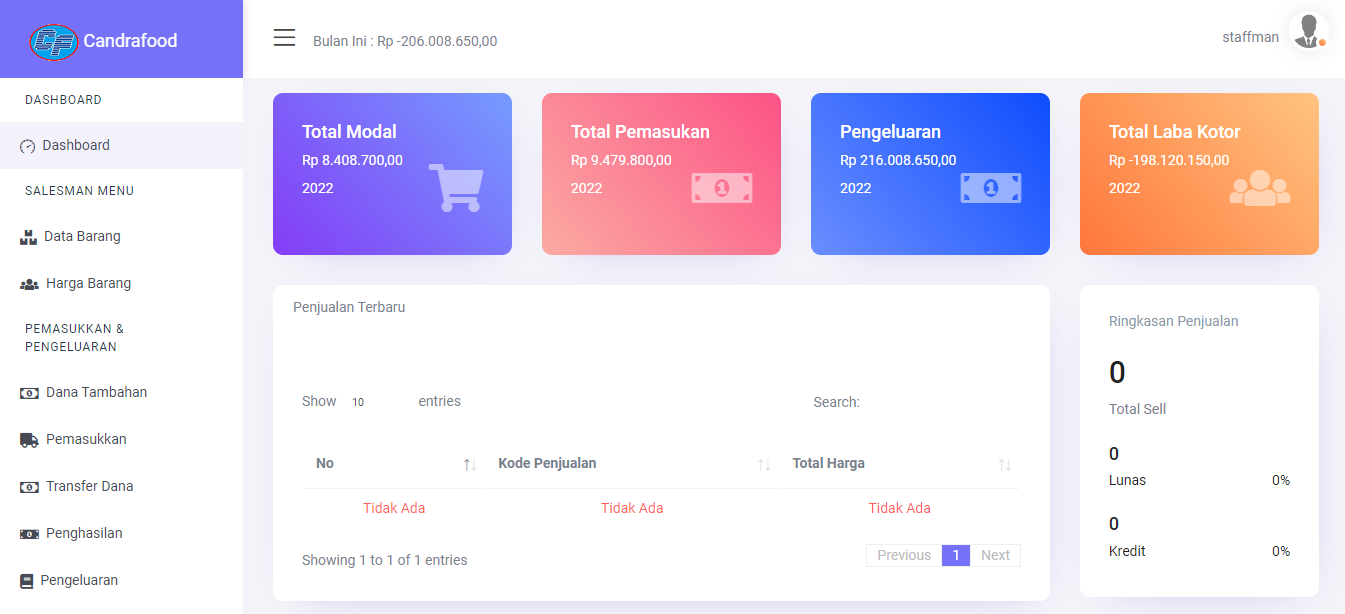Open Dashboard from the sidebar
The height and width of the screenshot is (614, 1345).
[x=76, y=145]
